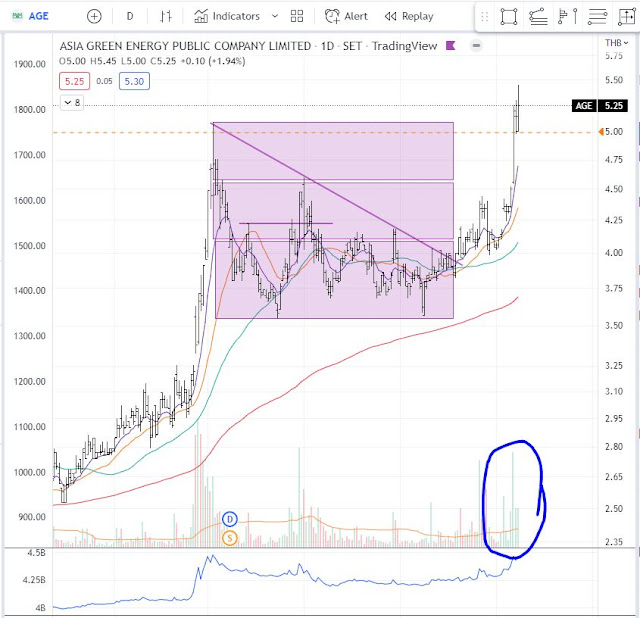Click the 3.50 right price scale label

click(x=614, y=326)
